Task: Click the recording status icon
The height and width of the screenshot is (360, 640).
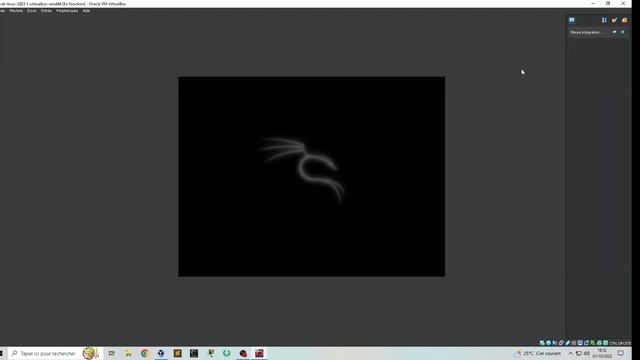Action: pyautogui.click(x=587, y=343)
